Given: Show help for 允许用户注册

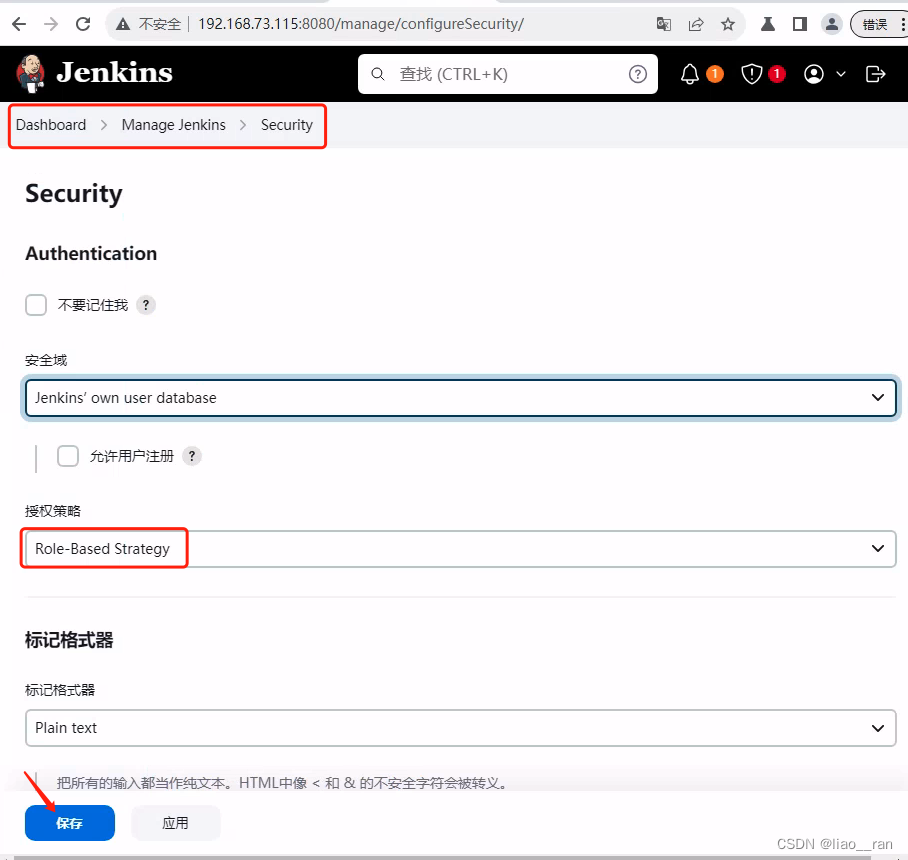Looking at the screenshot, I should 192,456.
